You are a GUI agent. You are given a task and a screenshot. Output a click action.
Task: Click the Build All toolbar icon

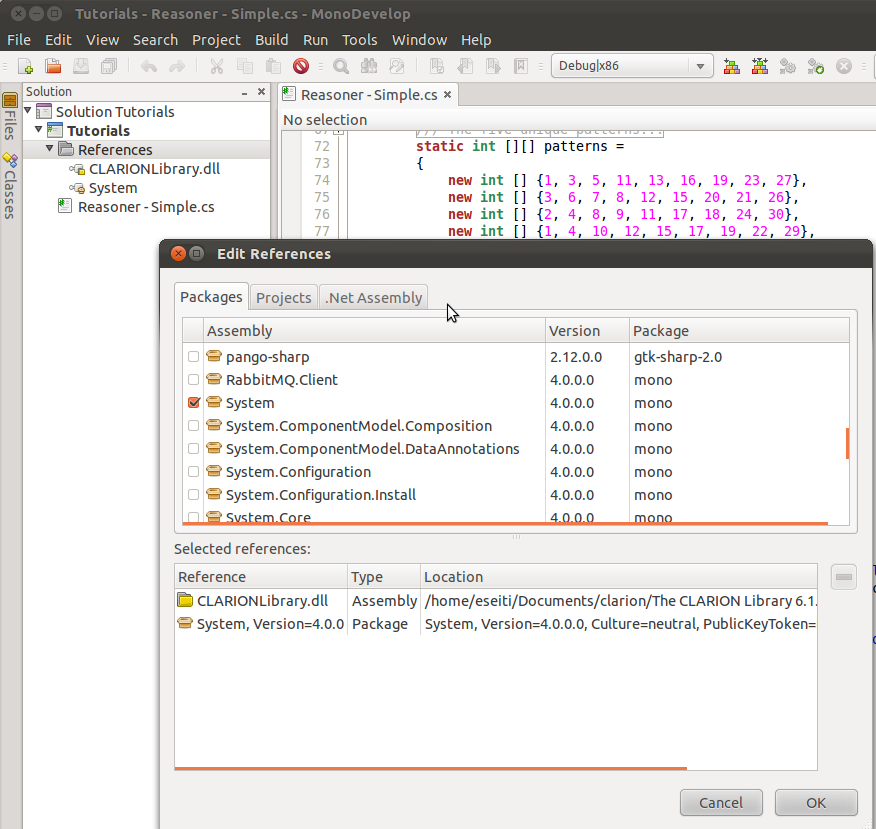732,67
